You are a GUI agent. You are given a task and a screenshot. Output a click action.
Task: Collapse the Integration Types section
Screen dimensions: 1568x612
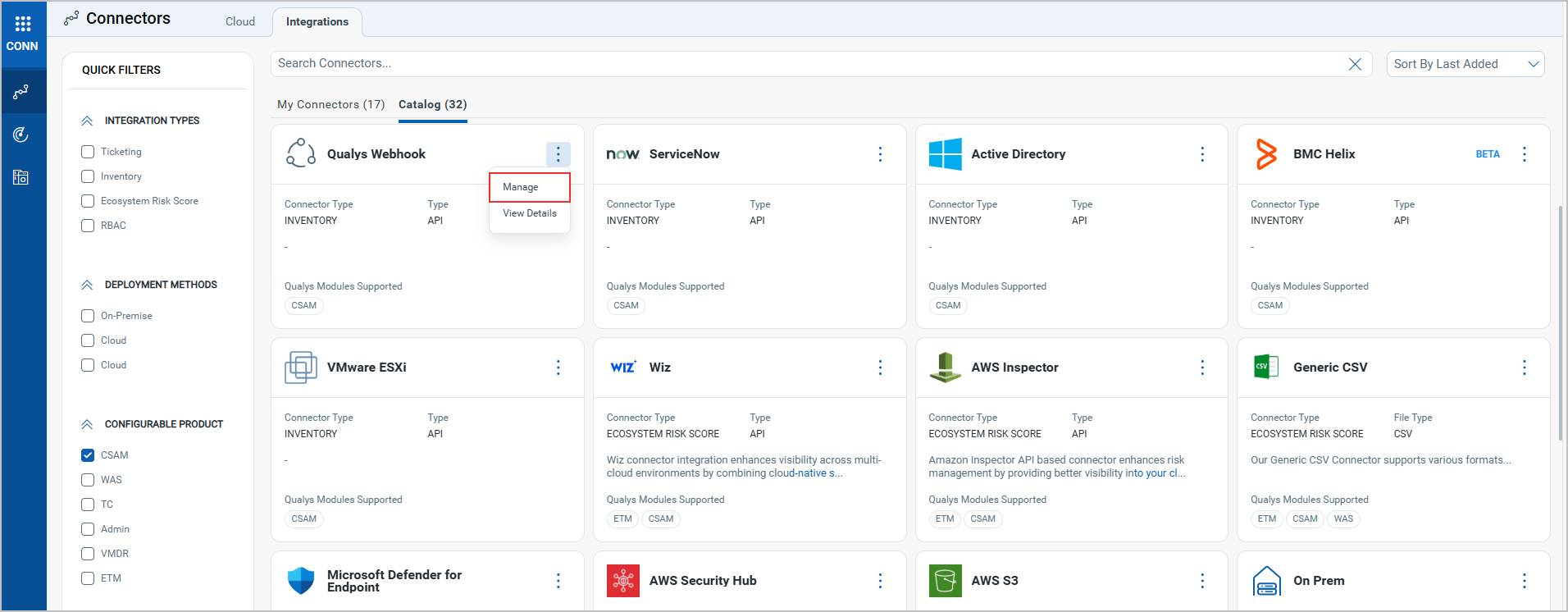tap(87, 121)
